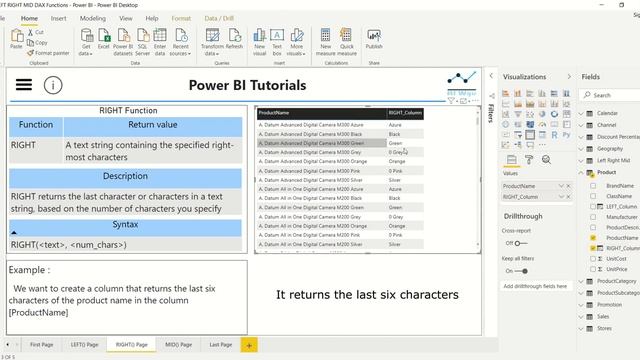Select the Q&A visual type
Screen dimensions: 640x360
pyautogui.click(x=530, y=144)
